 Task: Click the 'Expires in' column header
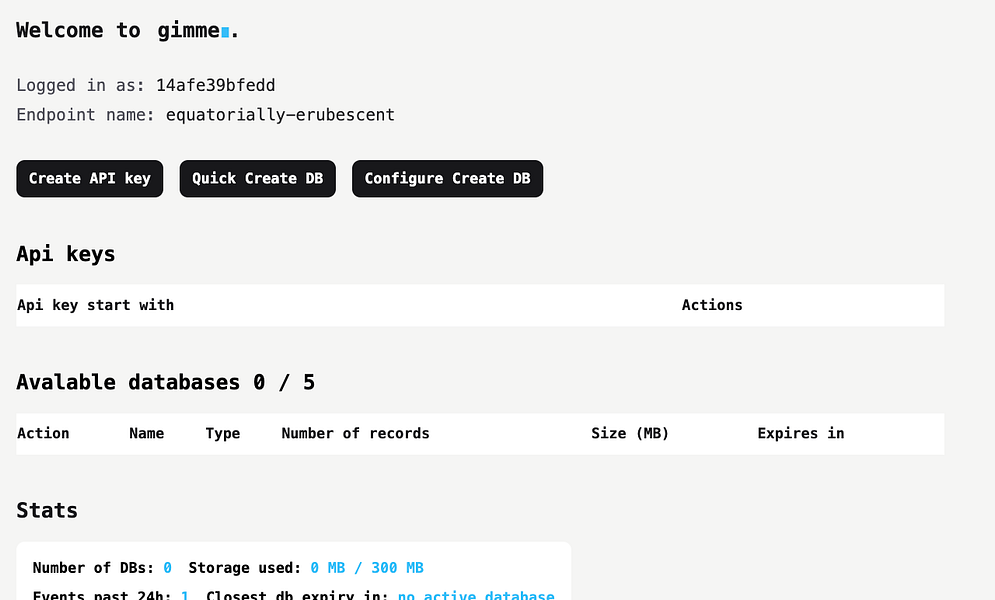pos(801,433)
